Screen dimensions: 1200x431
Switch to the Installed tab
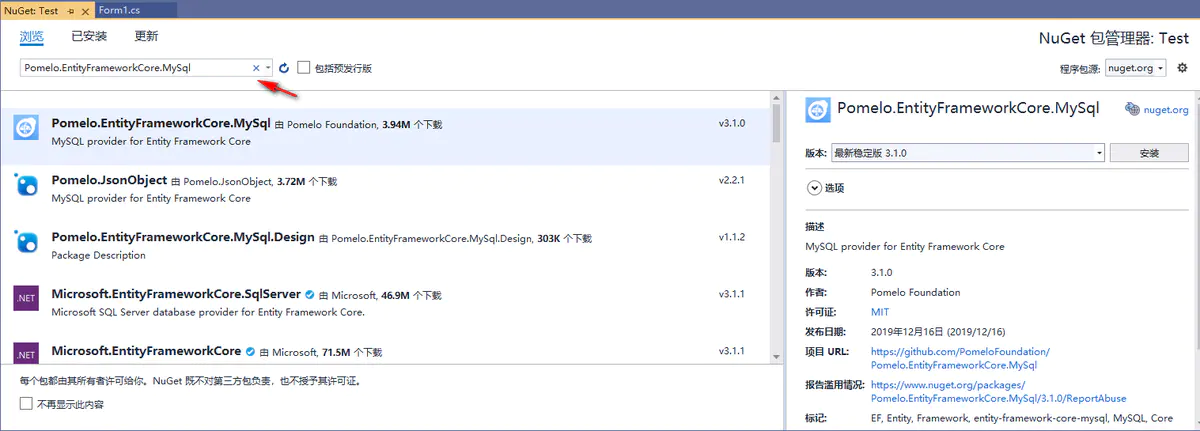(x=89, y=36)
